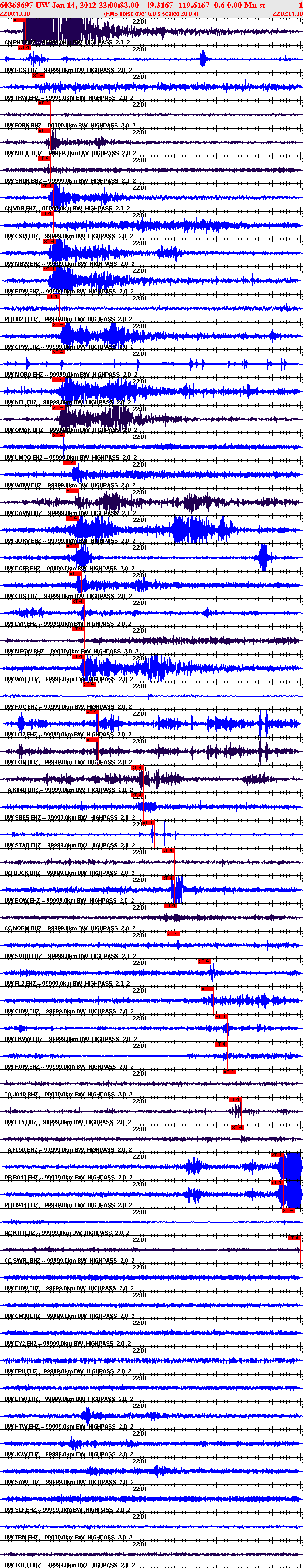Click the end time label 22:02:01.00
This screenshot has width=303, height=1568.
(287, 13)
